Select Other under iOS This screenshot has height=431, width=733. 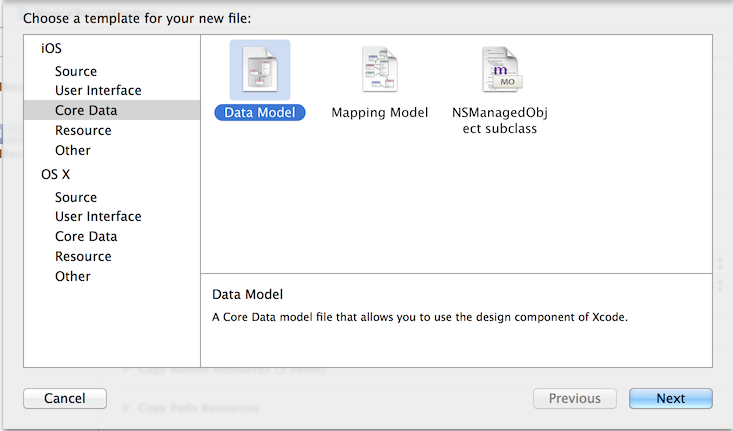(72, 151)
